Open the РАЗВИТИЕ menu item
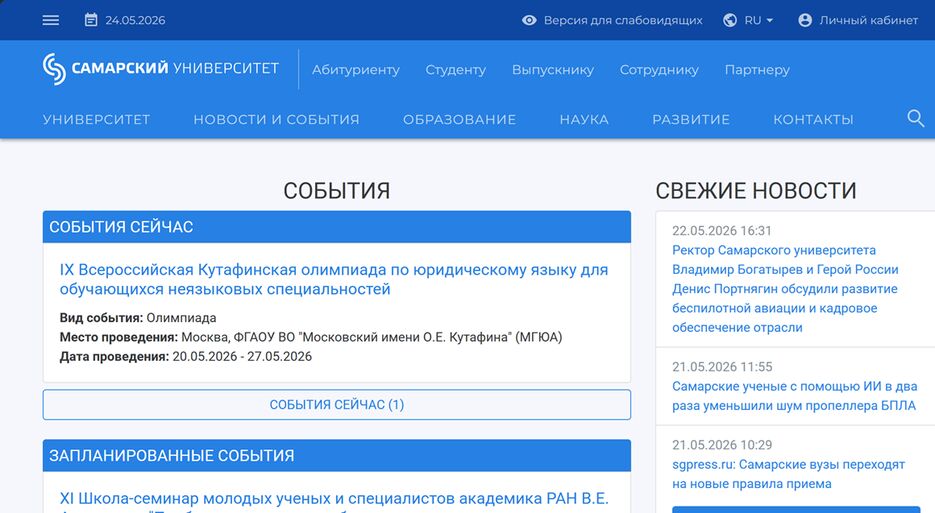Viewport: 935px width, 513px height. pyautogui.click(x=691, y=119)
